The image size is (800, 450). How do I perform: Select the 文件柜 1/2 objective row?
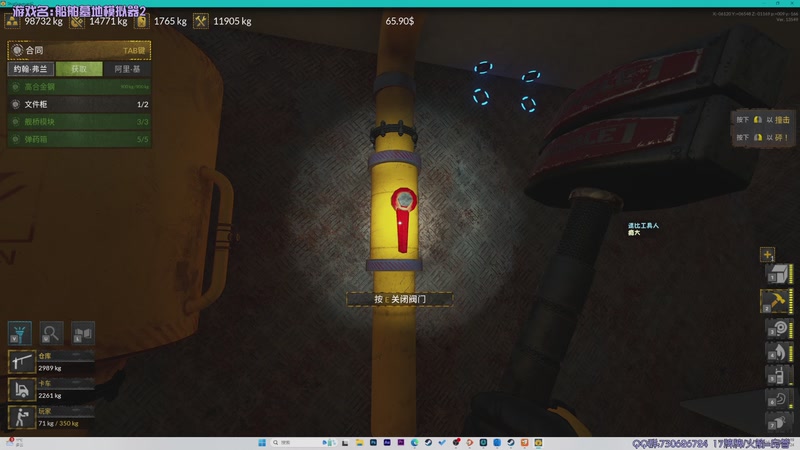tap(79, 104)
